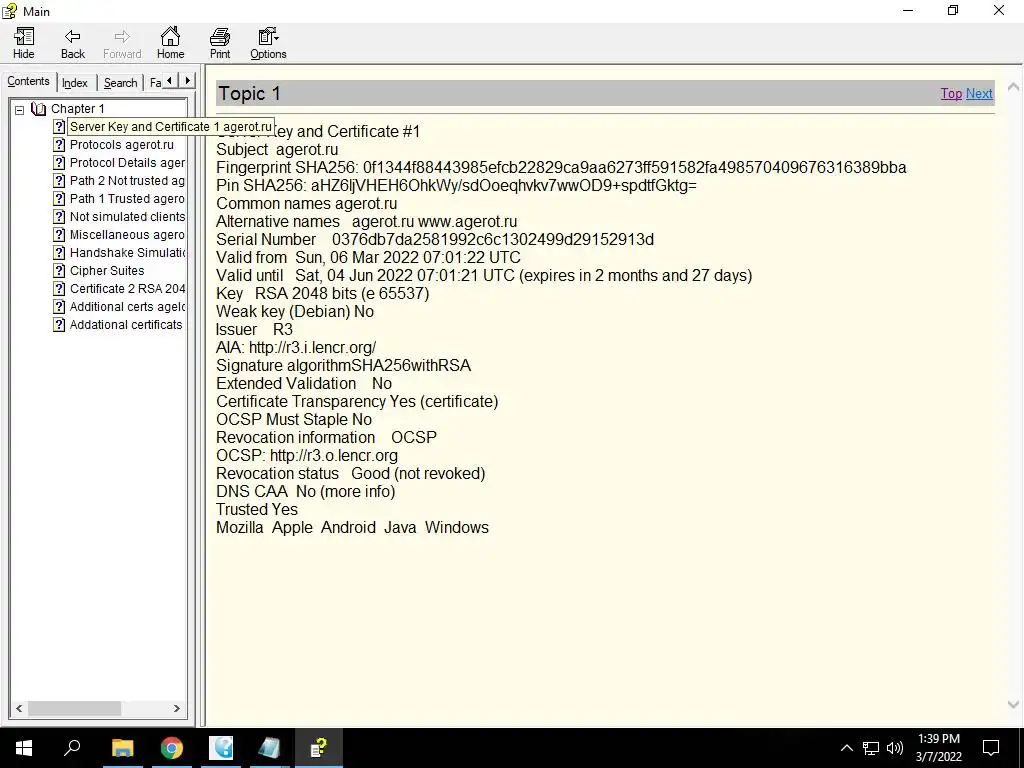Viewport: 1024px width, 768px height.
Task: Switch to the Contents tab
Action: [x=28, y=82]
